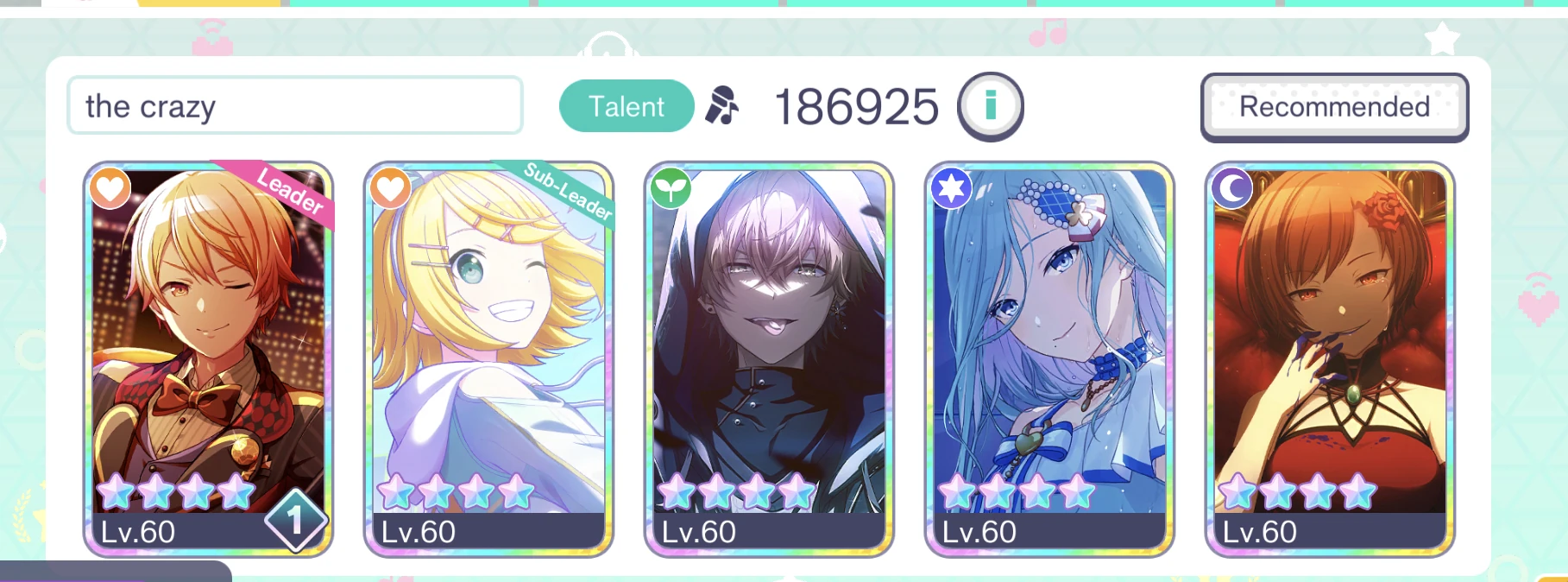The width and height of the screenshot is (1568, 582).
Task: Click the Talent label button
Action: coord(627,106)
